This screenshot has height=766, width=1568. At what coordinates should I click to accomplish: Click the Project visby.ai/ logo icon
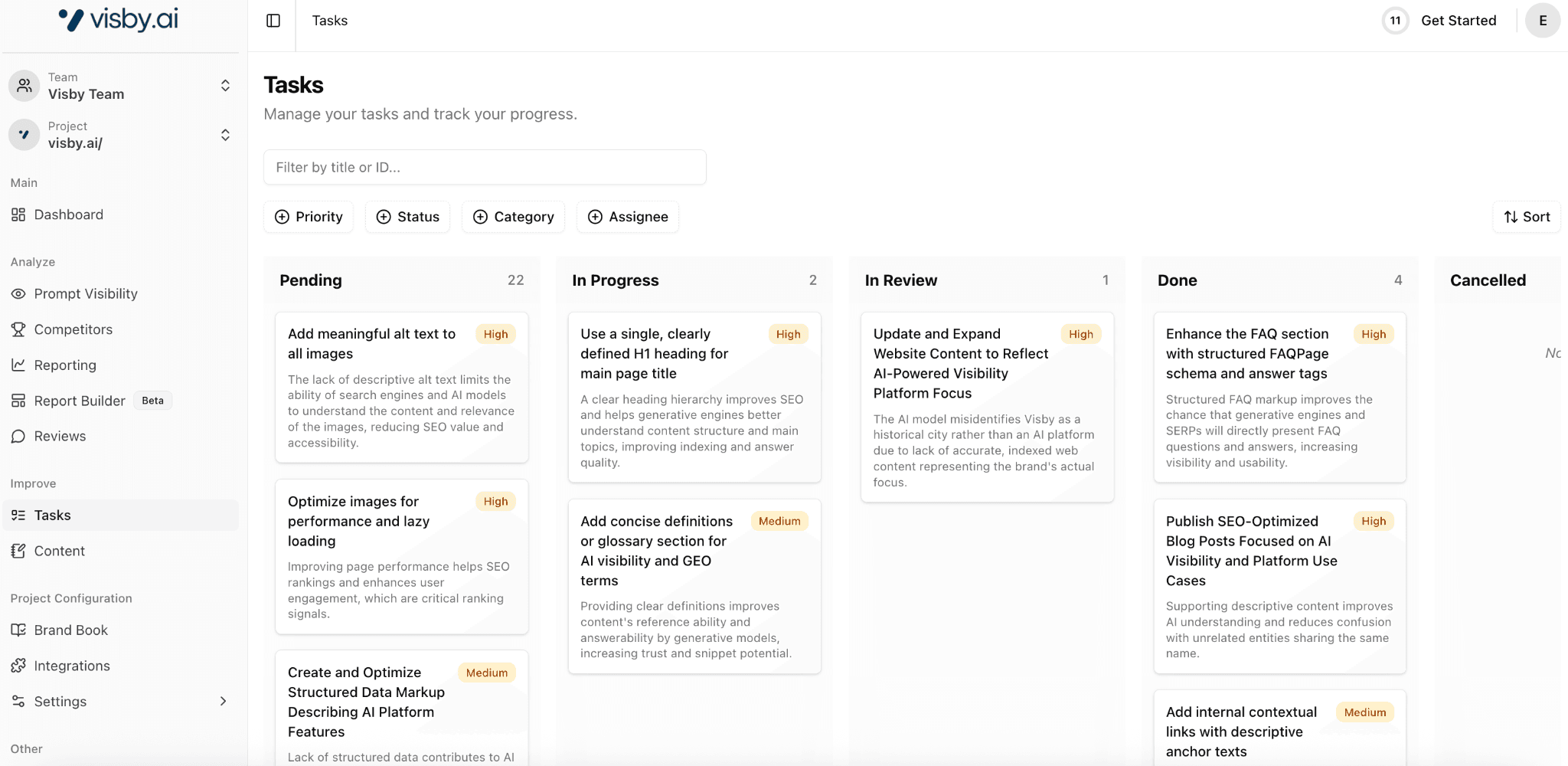(x=24, y=135)
